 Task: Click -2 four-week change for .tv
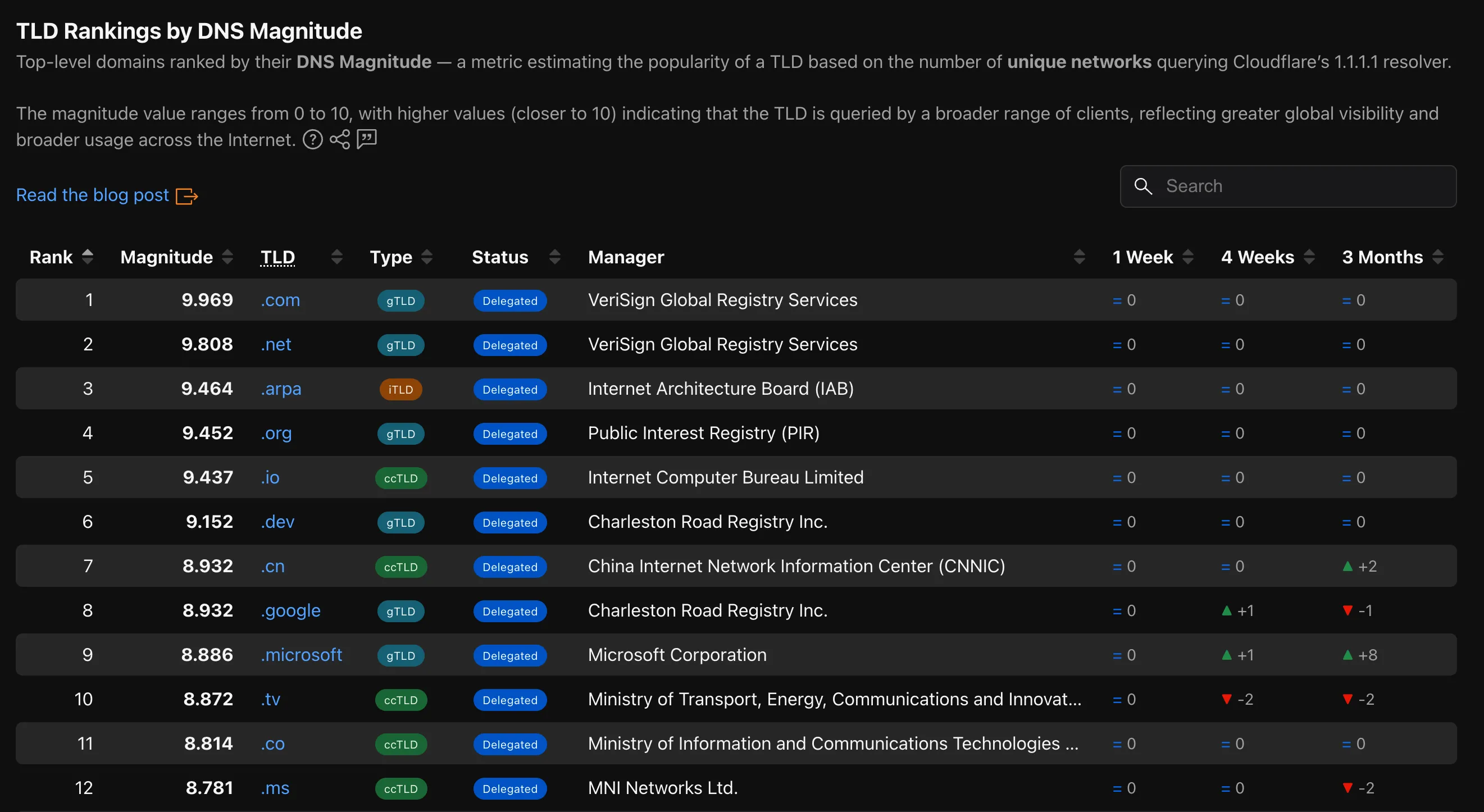pos(1237,700)
